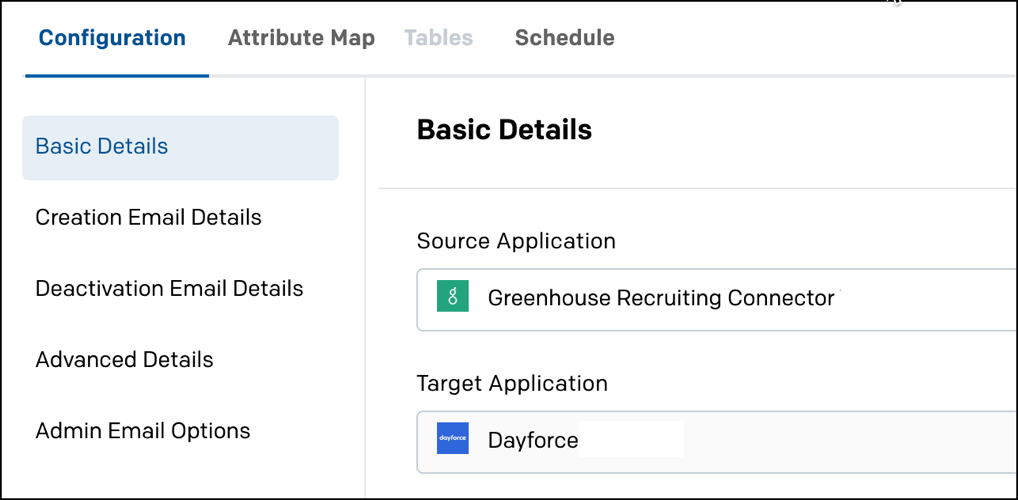Click the Greenhouse logo icon
Viewport: 1018px width, 500px height.
(x=453, y=296)
